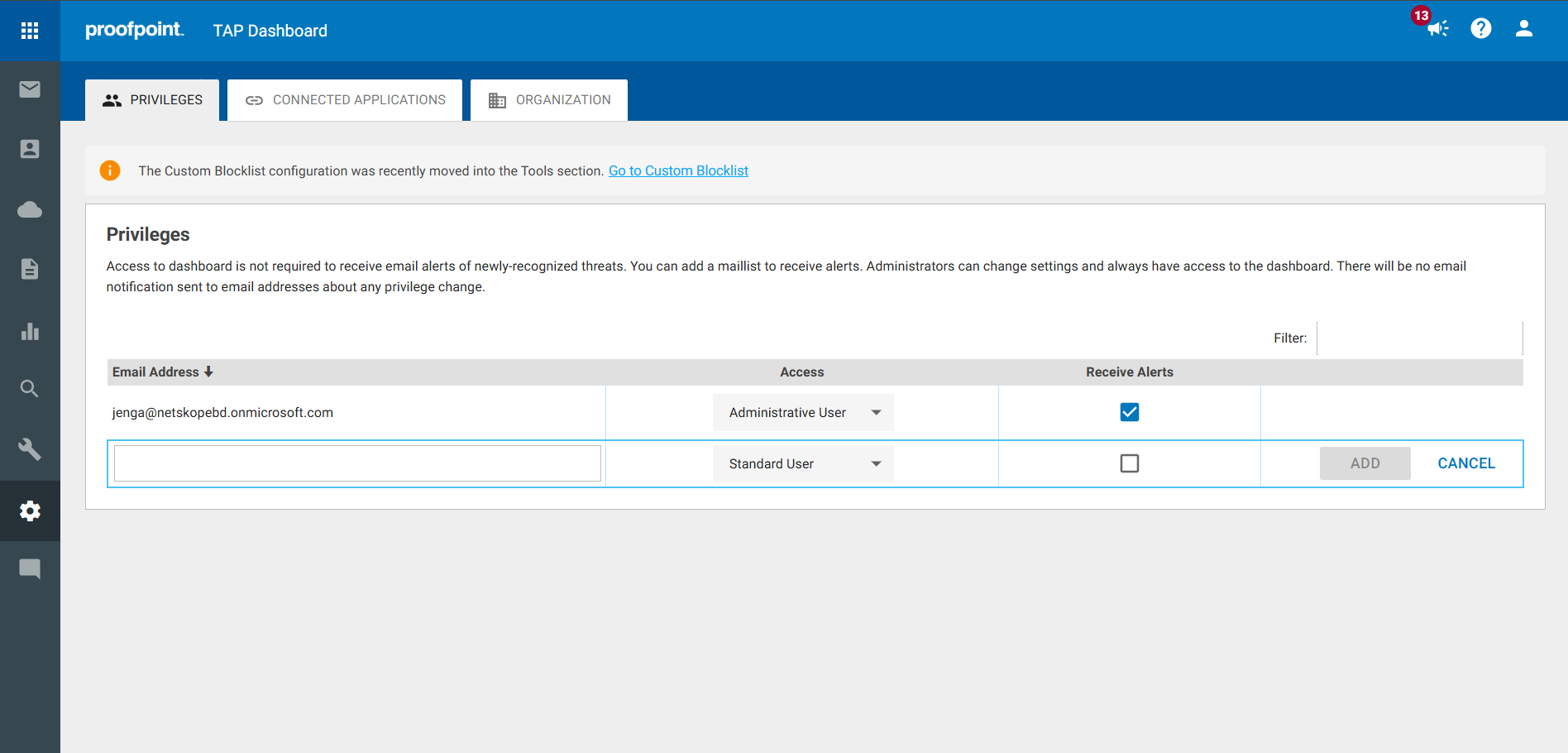Switch to the Organization tab
The image size is (1568, 753).
pos(549,100)
